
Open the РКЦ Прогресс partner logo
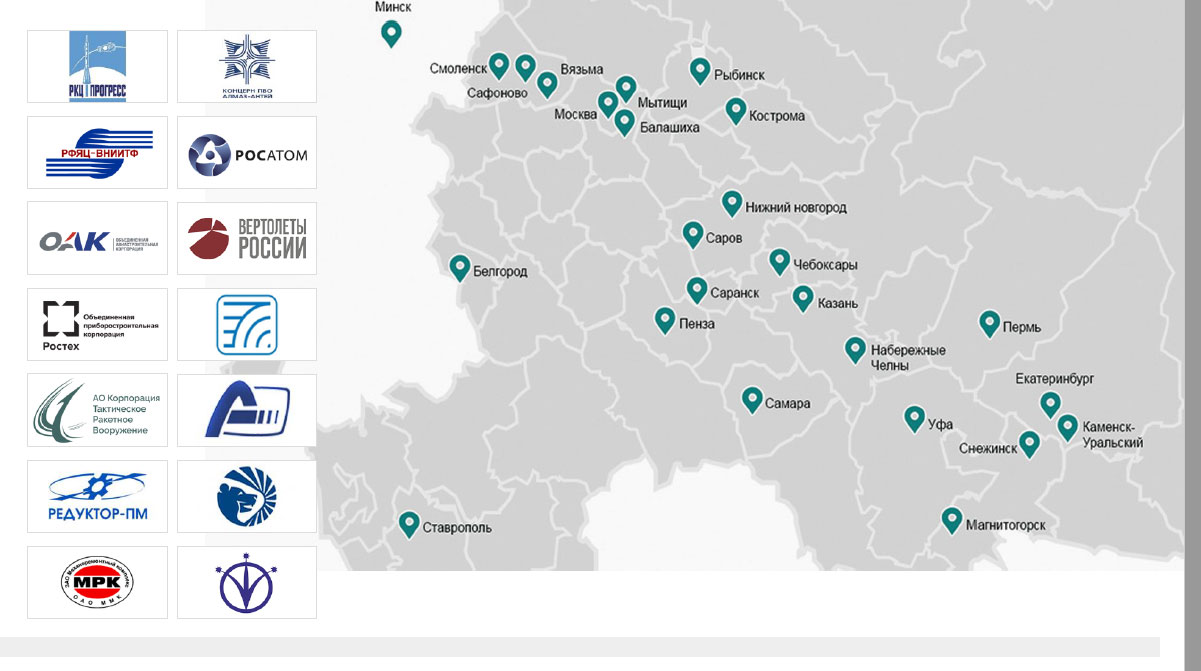pyautogui.click(x=97, y=66)
